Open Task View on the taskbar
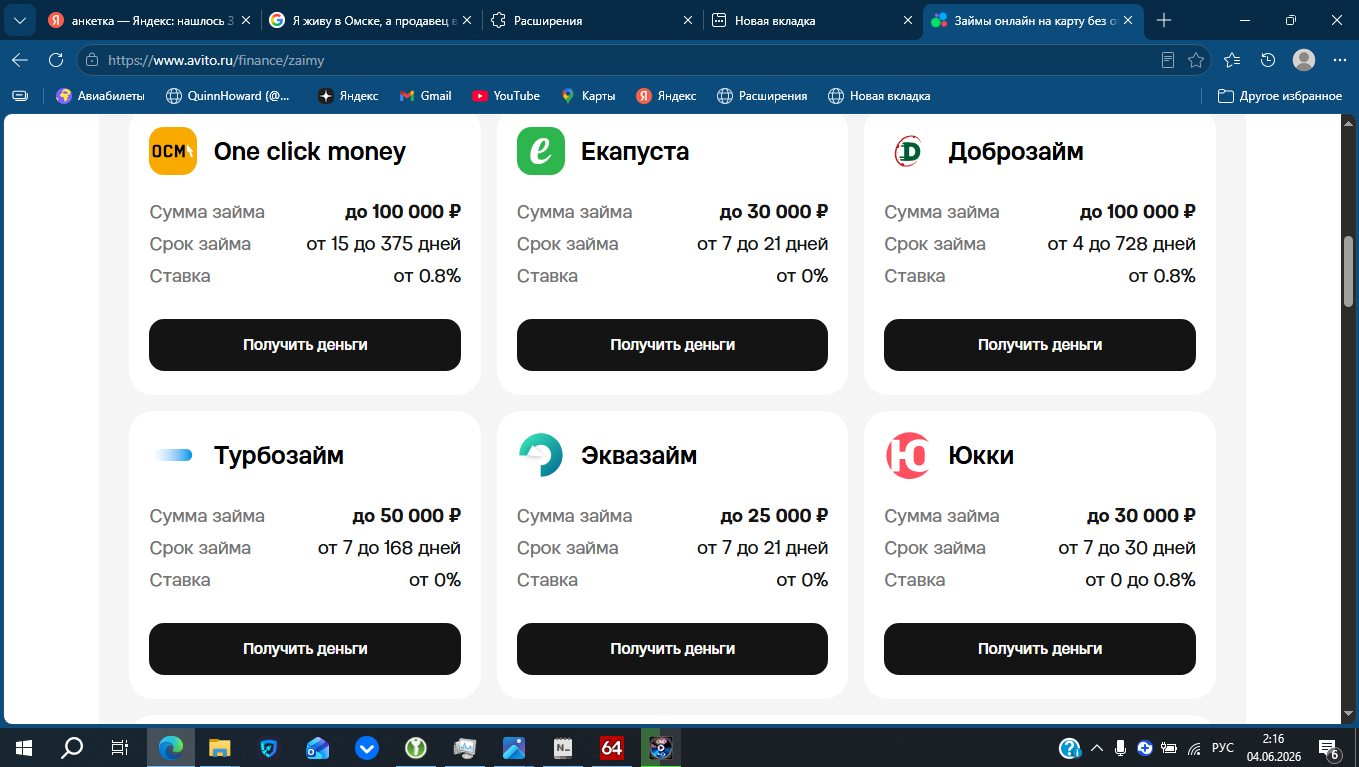The image size is (1359, 767). (119, 747)
